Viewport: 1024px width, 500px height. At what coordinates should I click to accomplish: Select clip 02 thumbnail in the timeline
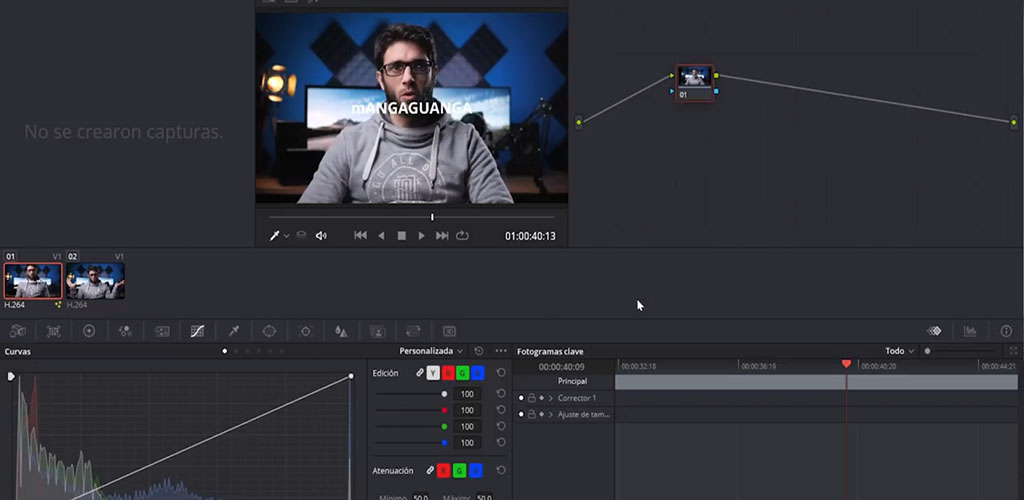(95, 281)
